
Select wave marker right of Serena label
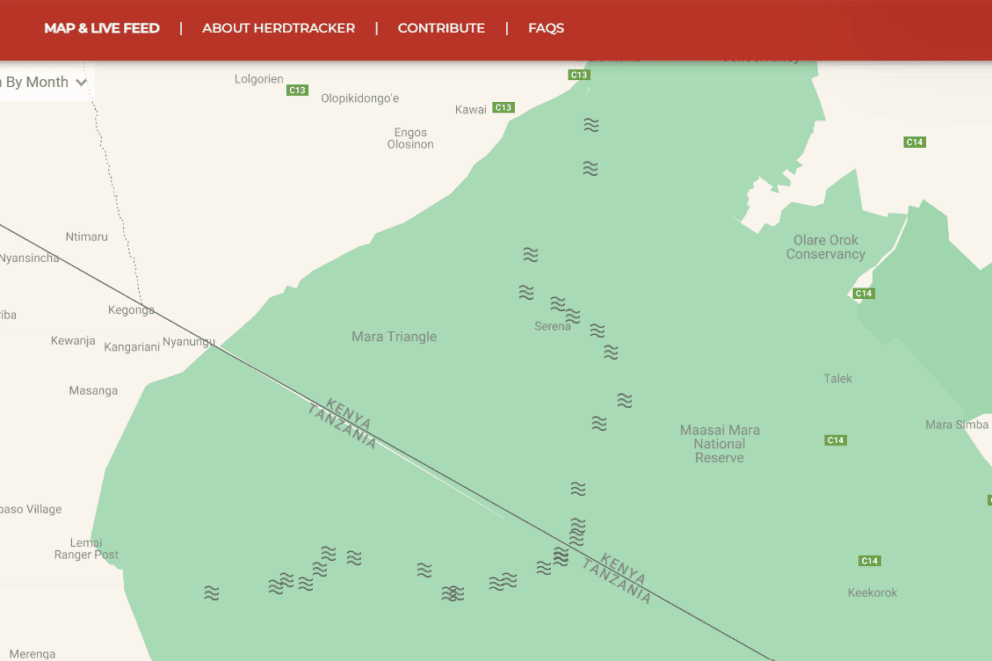tap(597, 330)
